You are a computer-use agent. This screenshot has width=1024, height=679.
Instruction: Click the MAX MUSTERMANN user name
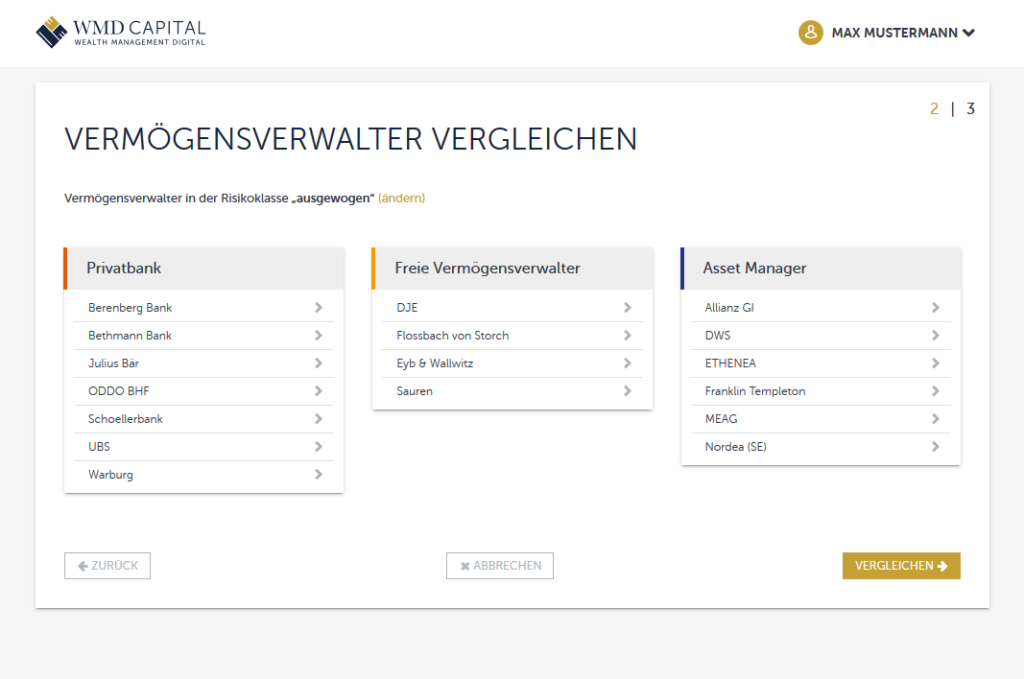point(894,33)
